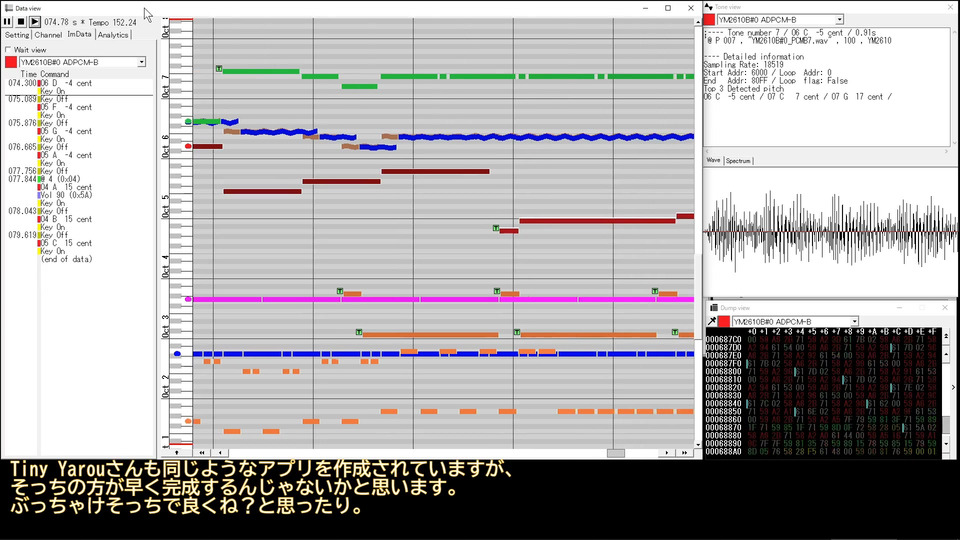Image resolution: width=960 pixels, height=540 pixels.
Task: Click the tempo readout '074.78 s * Tempo 152.24'
Action: click(x=91, y=22)
